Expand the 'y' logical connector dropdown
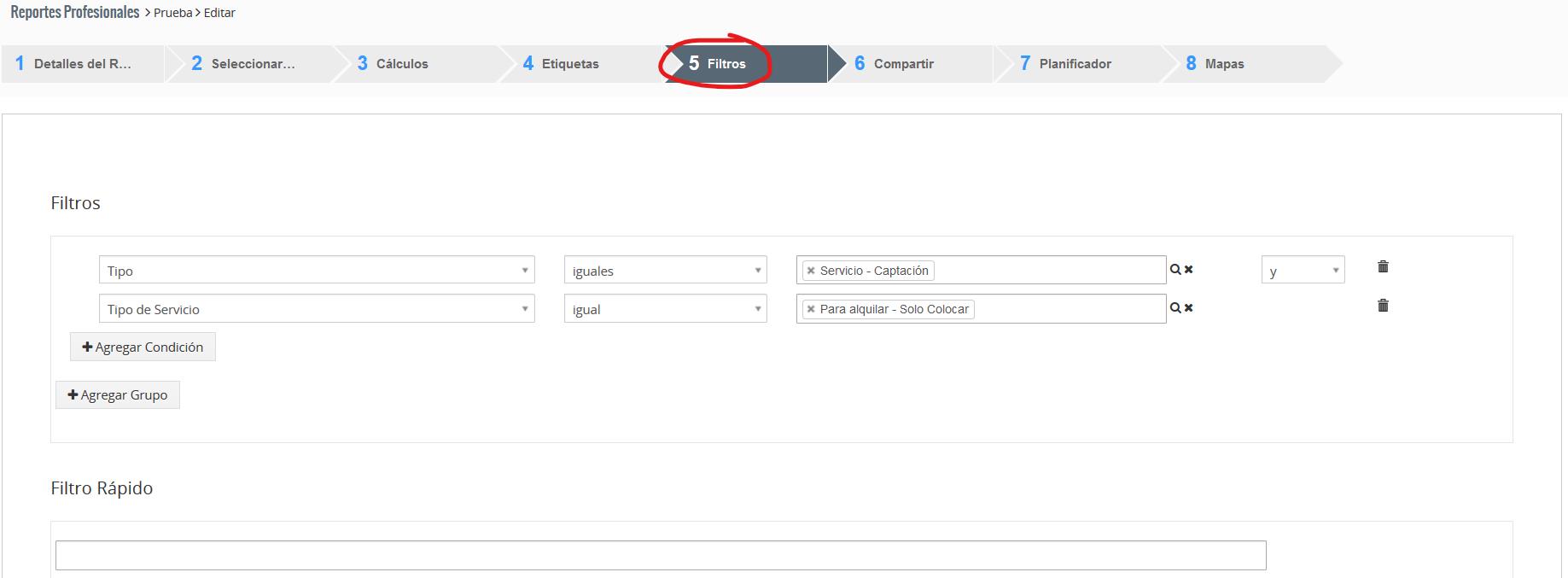 [1303, 271]
